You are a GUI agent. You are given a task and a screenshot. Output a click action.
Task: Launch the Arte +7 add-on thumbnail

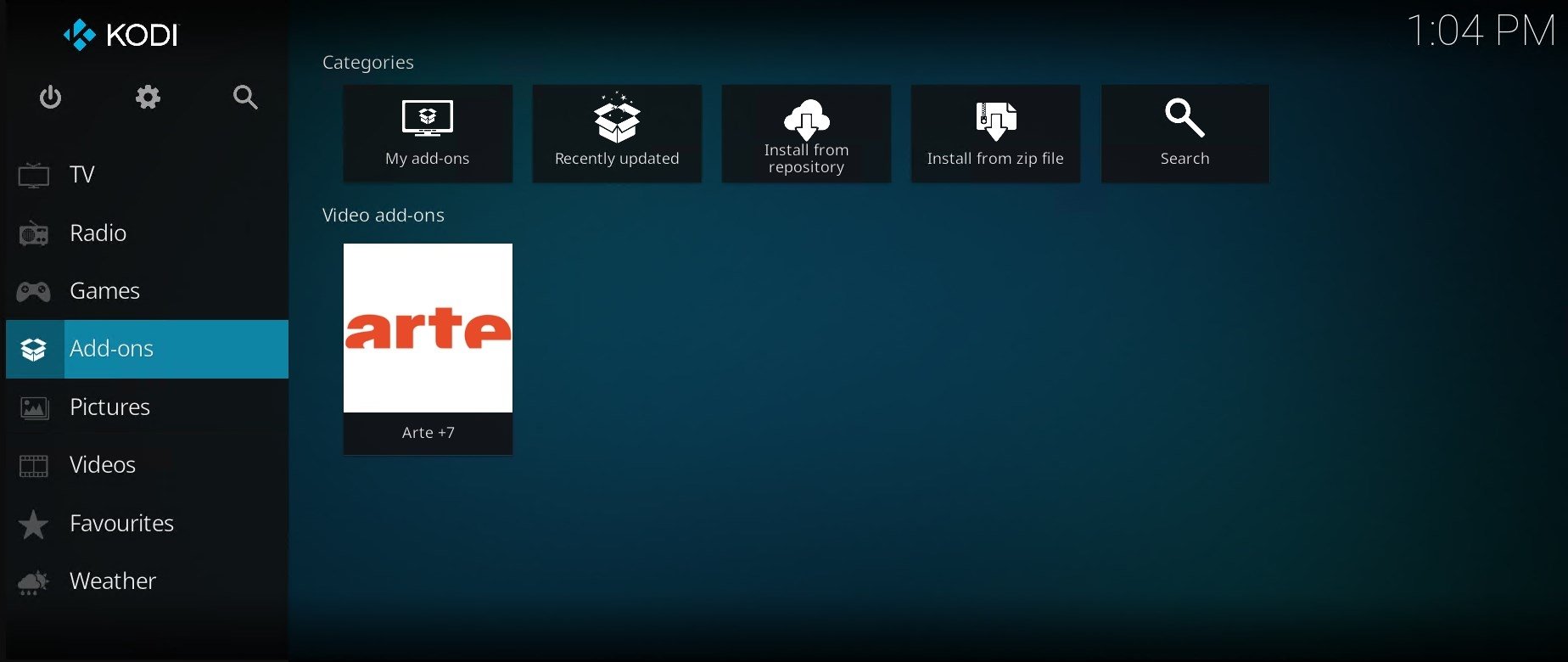(x=428, y=328)
